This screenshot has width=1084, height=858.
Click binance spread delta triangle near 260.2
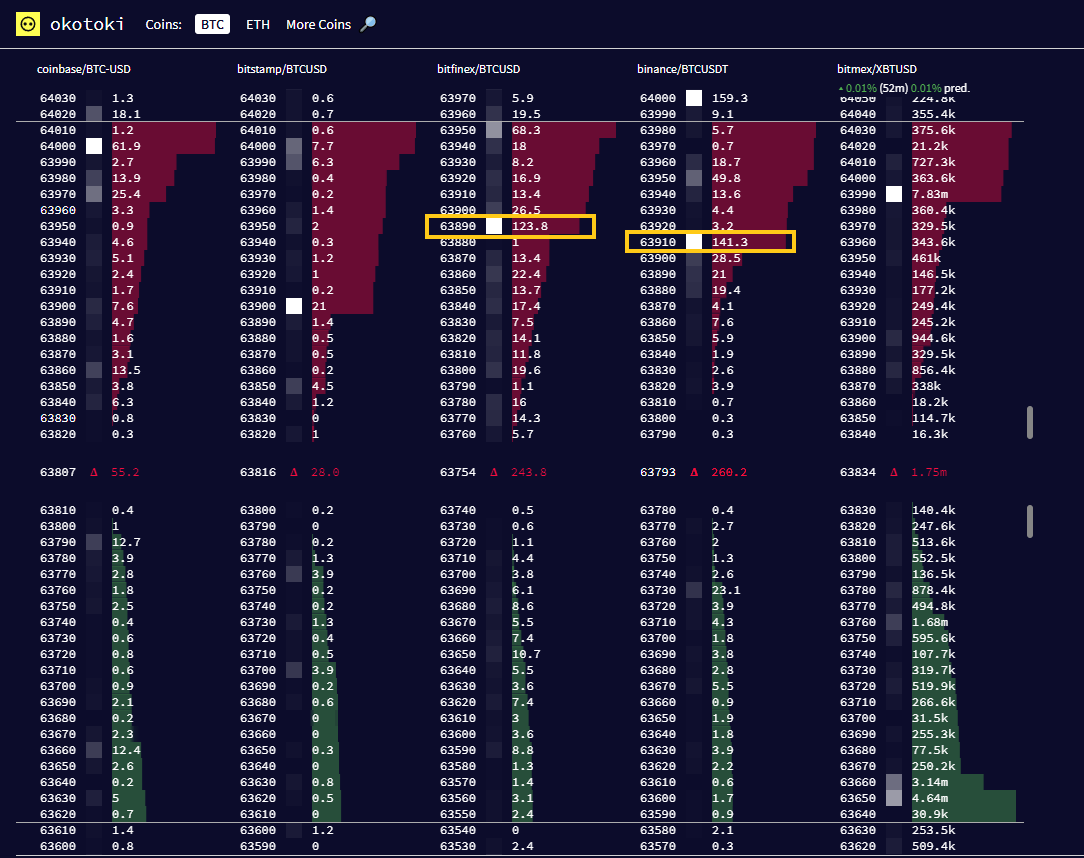pyautogui.click(x=694, y=472)
